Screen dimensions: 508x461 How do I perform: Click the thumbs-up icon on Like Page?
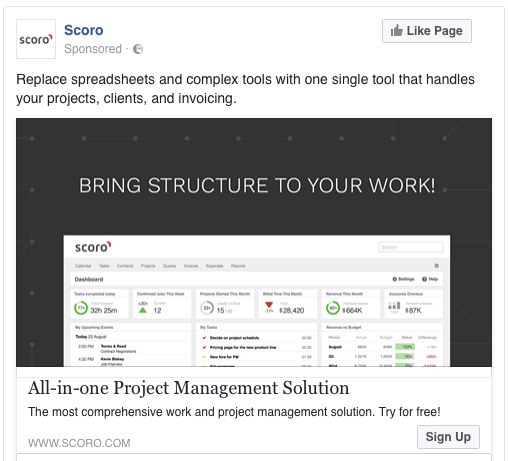(x=396, y=31)
